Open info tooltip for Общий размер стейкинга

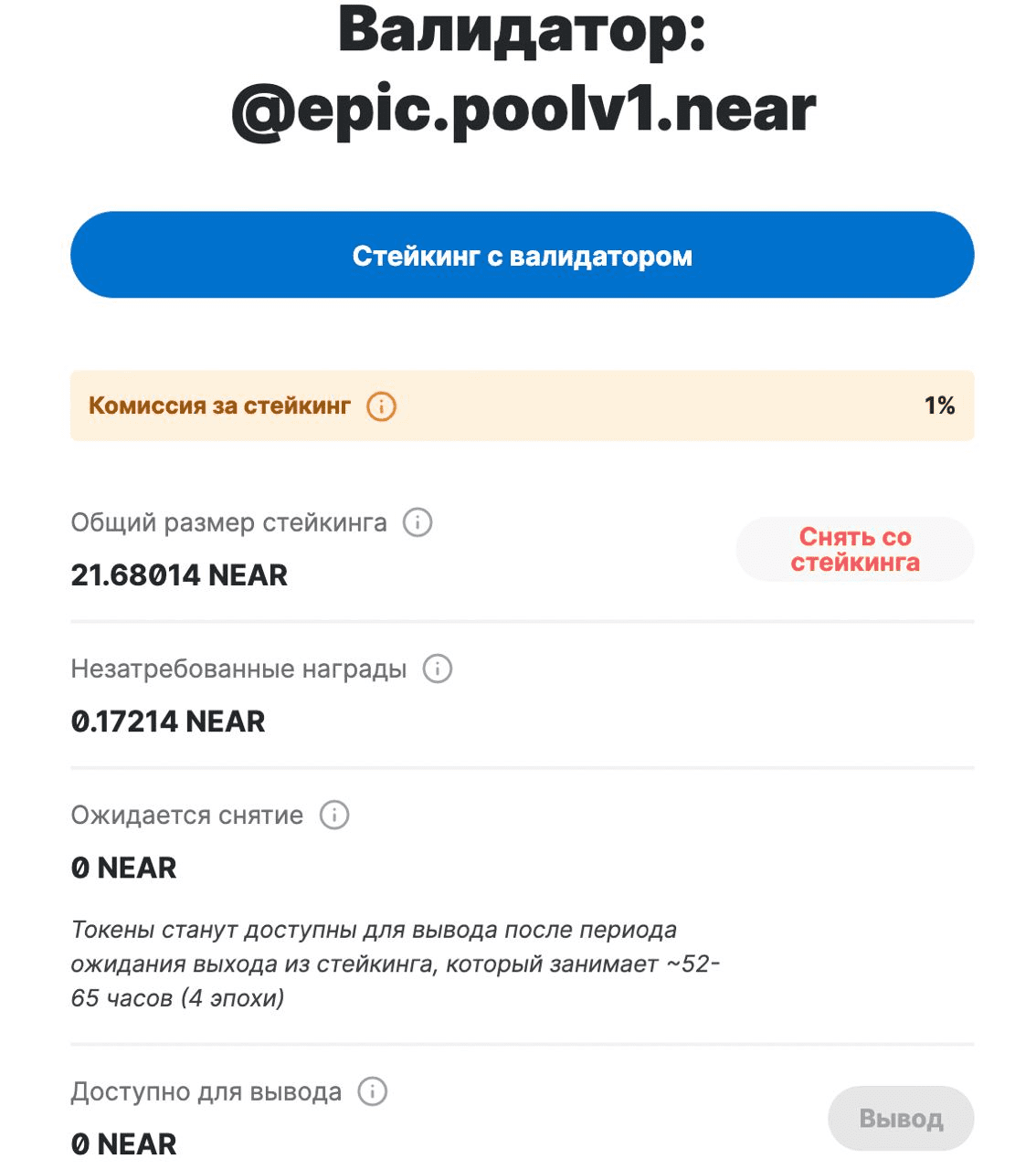tap(418, 523)
